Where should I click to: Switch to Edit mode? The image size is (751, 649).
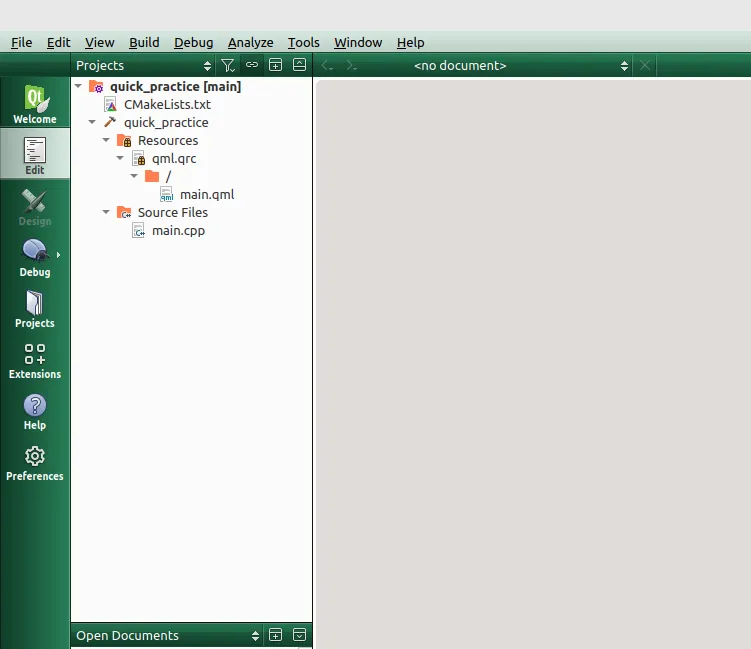[x=35, y=154]
